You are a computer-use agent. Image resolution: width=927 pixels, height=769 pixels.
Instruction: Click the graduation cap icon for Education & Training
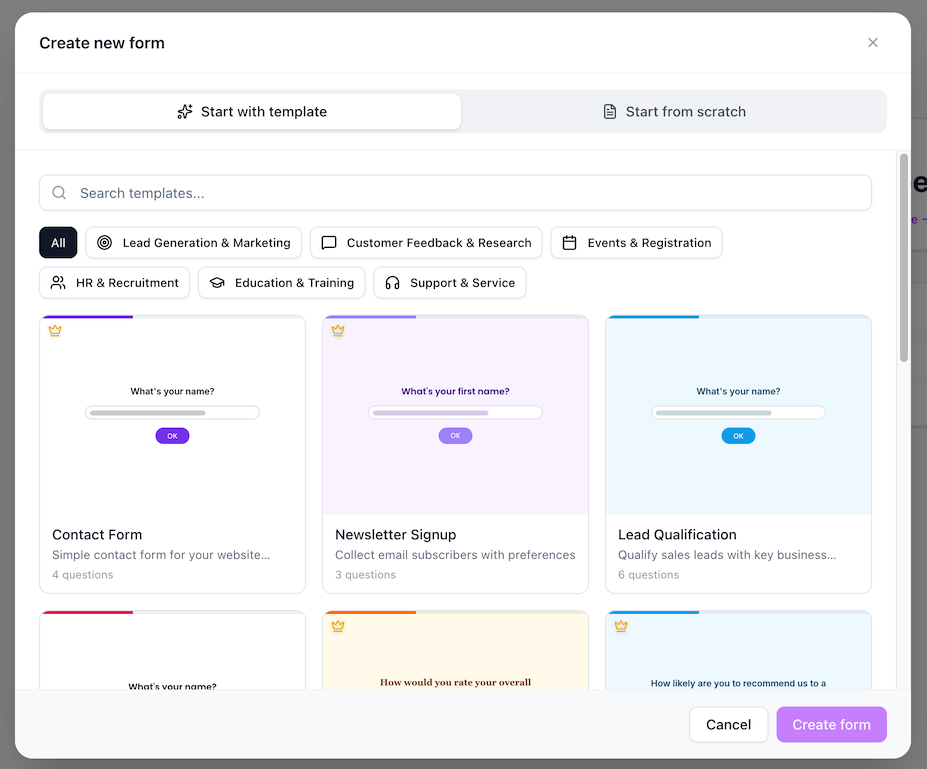pos(217,283)
